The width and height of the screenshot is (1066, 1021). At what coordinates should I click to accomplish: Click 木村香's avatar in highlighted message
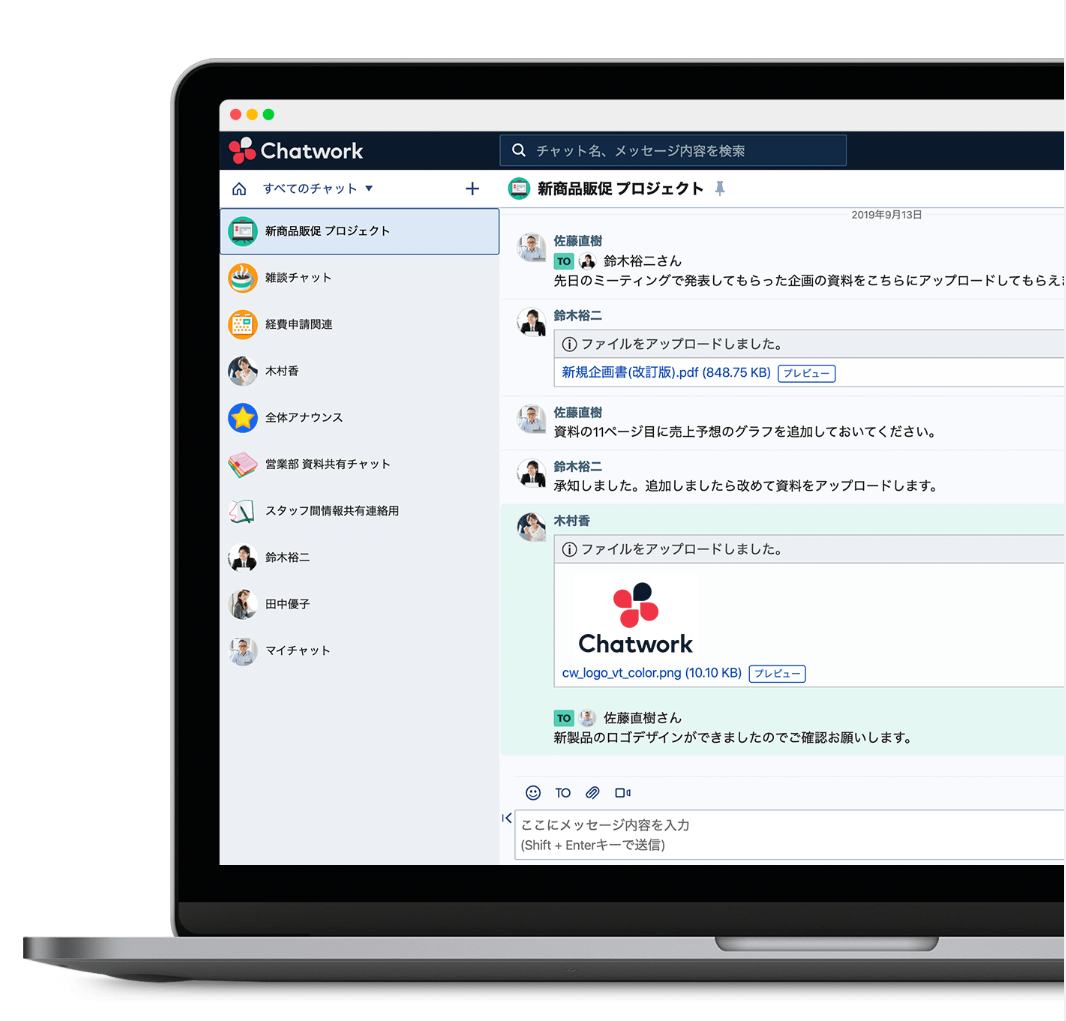coord(531,527)
